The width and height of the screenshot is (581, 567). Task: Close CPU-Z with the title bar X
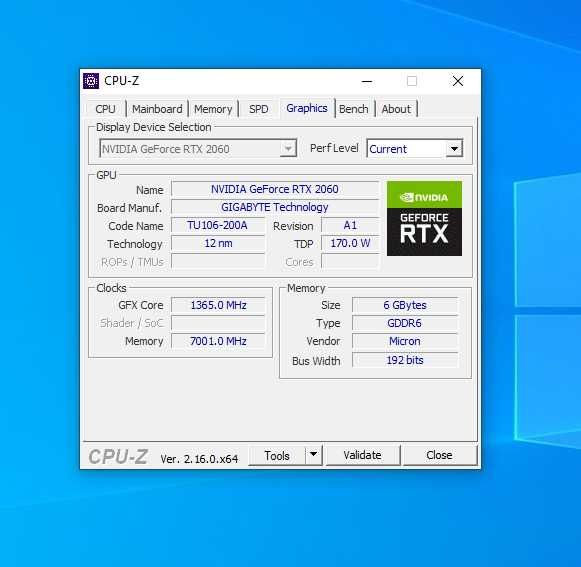point(458,81)
